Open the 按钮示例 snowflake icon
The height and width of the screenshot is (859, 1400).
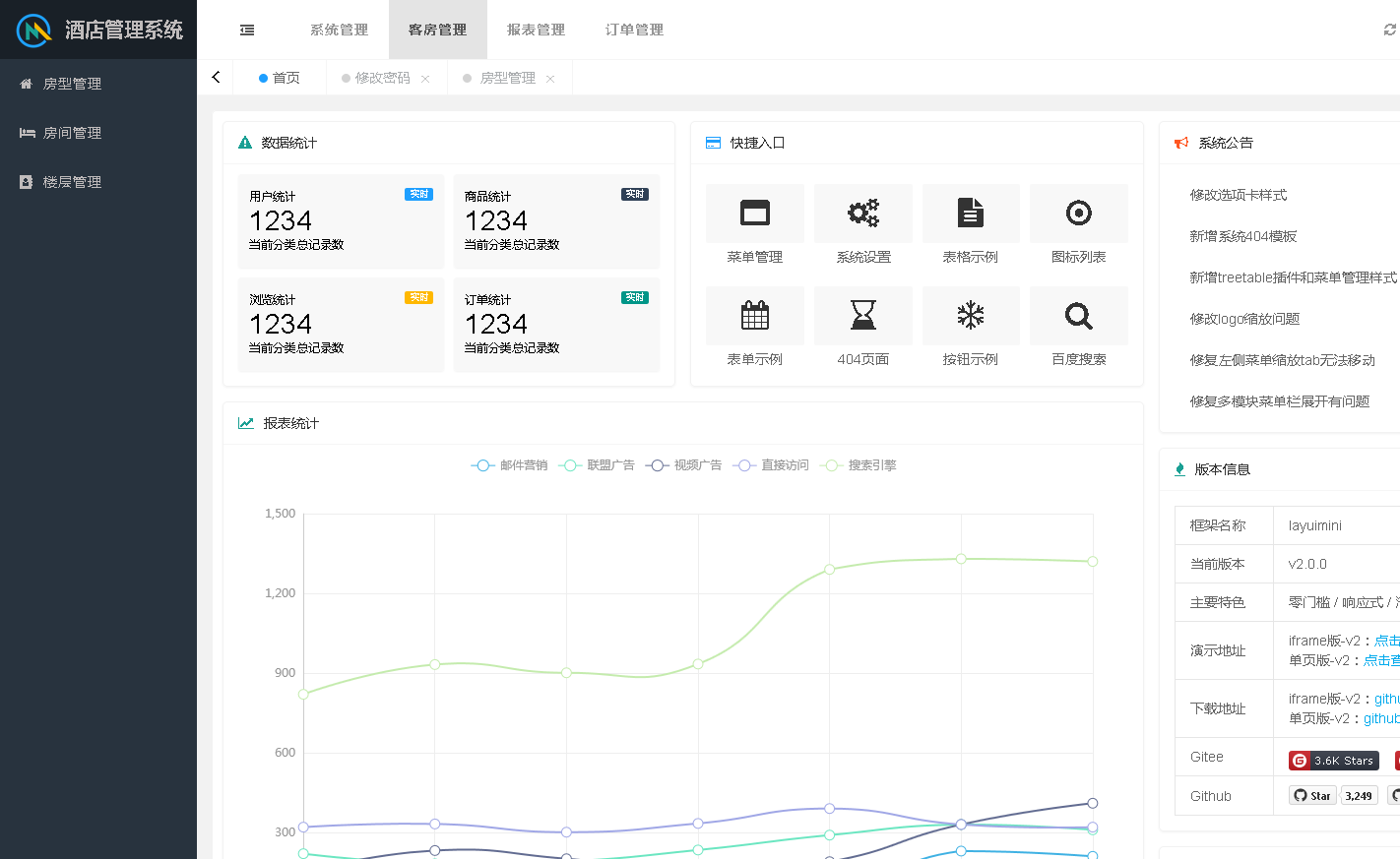pos(971,315)
